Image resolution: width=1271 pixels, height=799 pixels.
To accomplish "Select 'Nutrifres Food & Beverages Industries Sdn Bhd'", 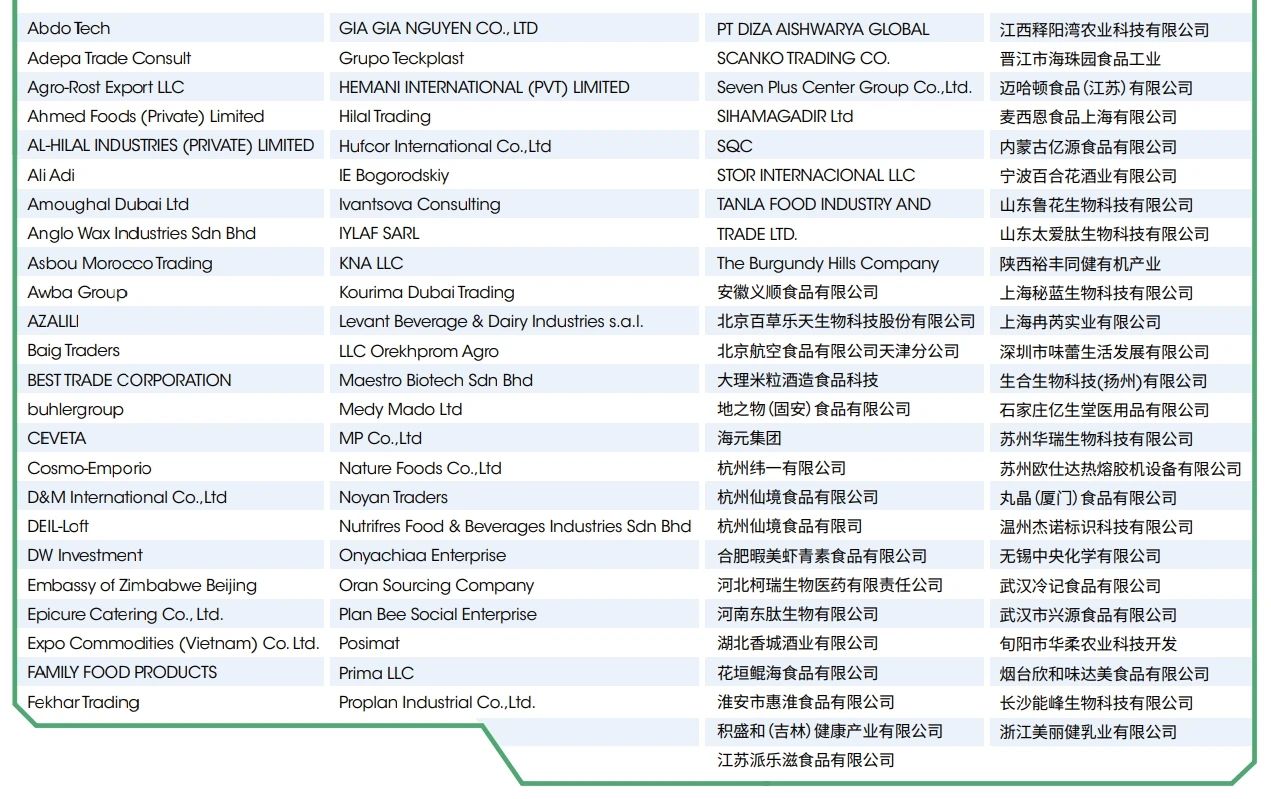I will (x=515, y=526).
